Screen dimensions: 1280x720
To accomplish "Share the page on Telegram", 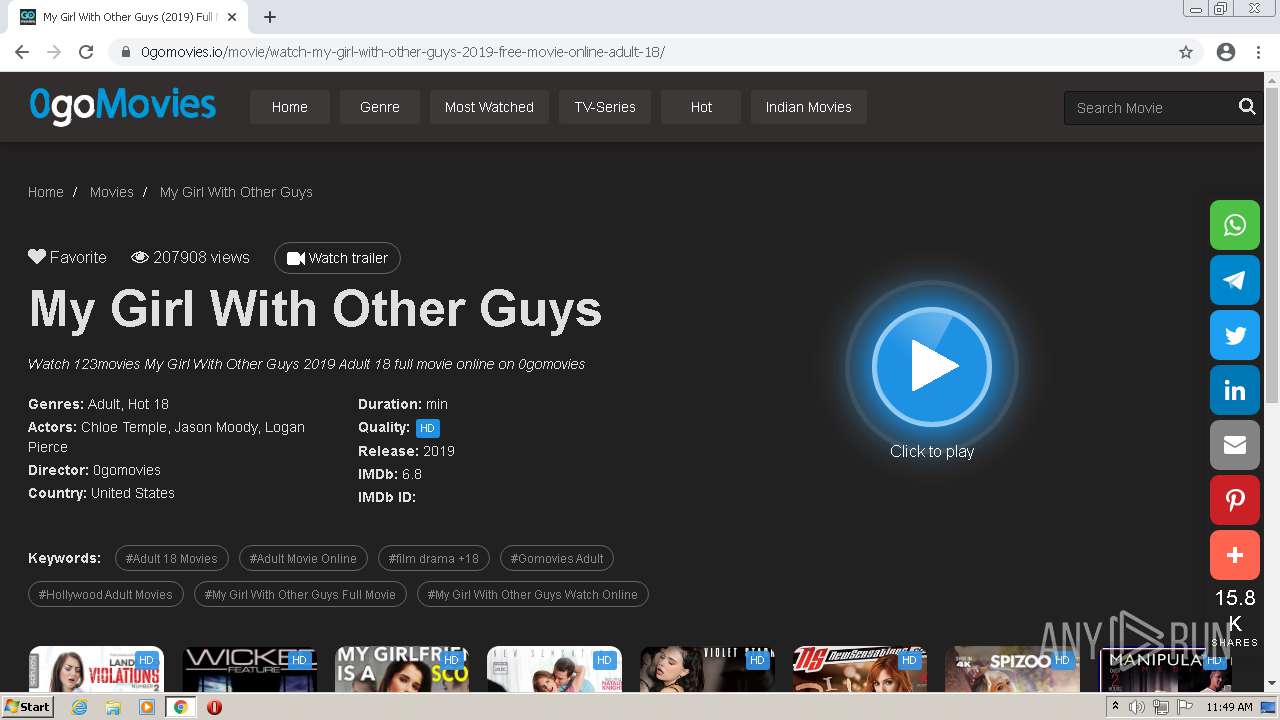I will point(1235,280).
